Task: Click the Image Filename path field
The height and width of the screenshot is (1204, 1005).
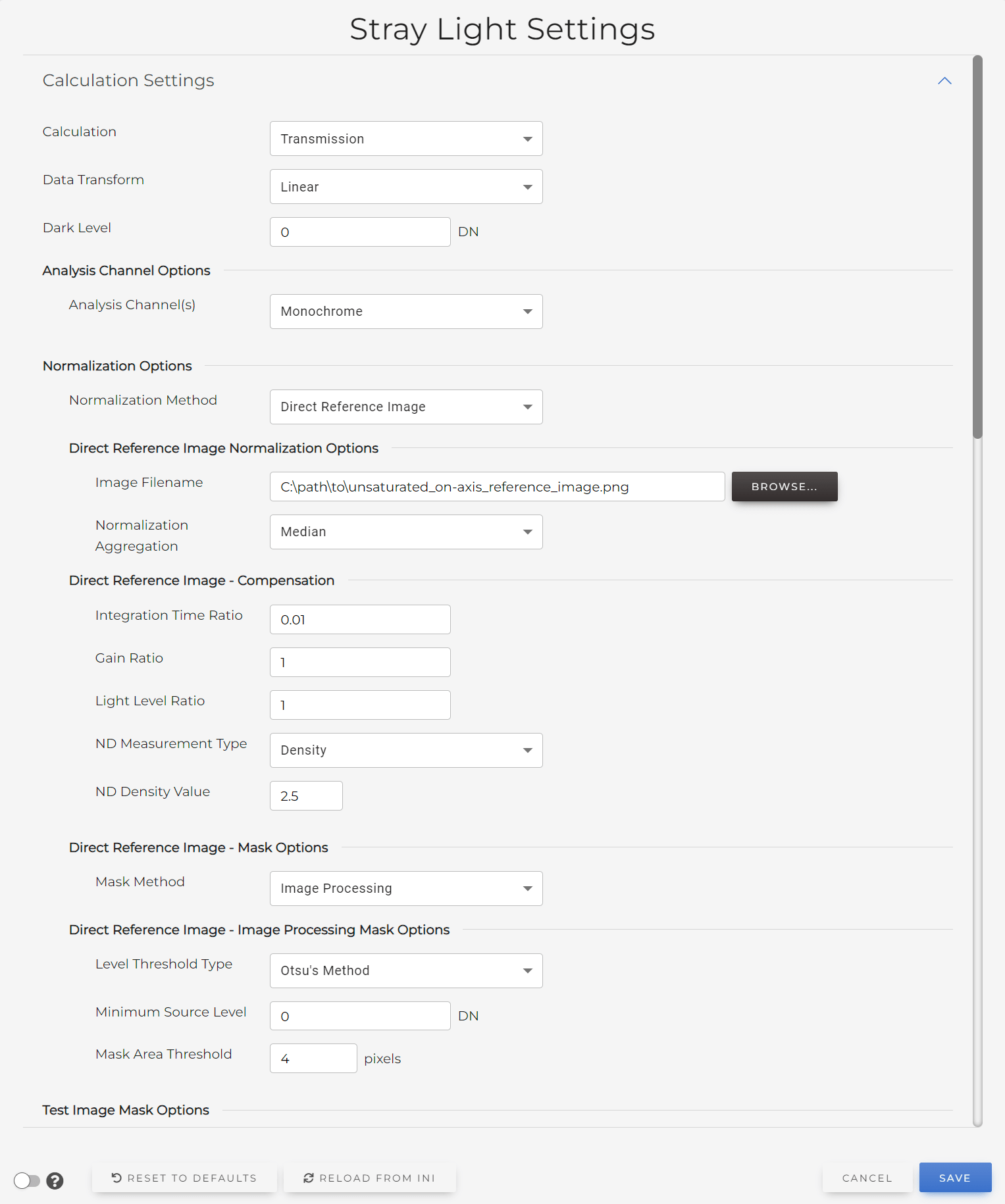Action: click(x=497, y=486)
